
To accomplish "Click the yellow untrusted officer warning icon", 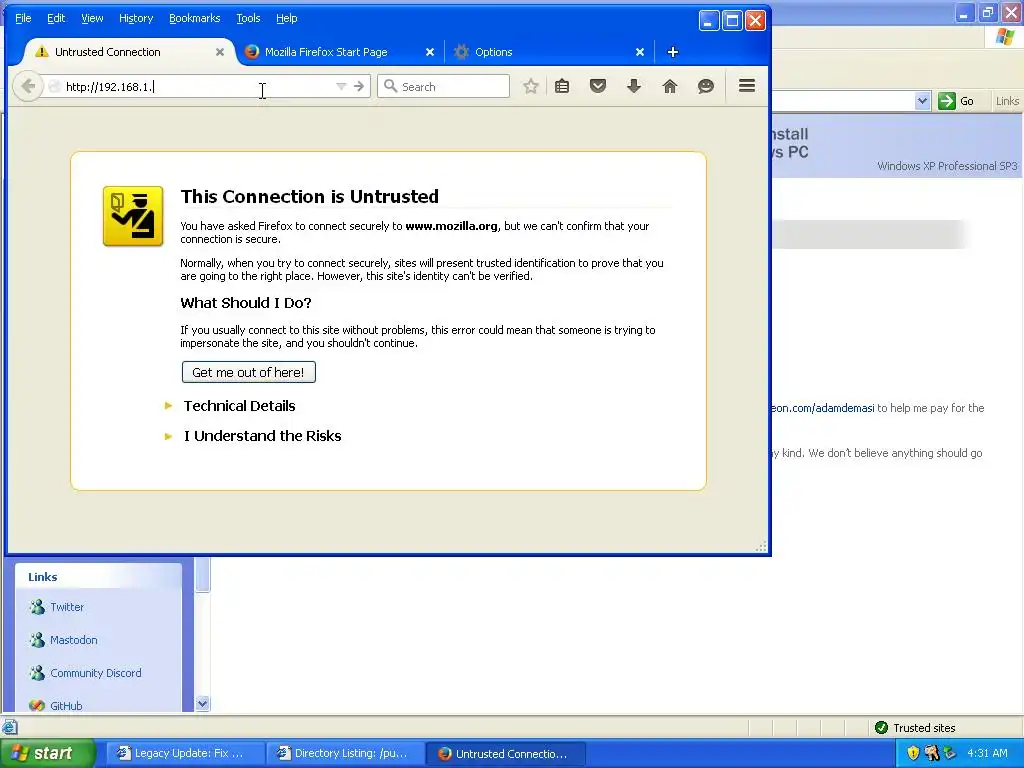I will coord(133,216).
